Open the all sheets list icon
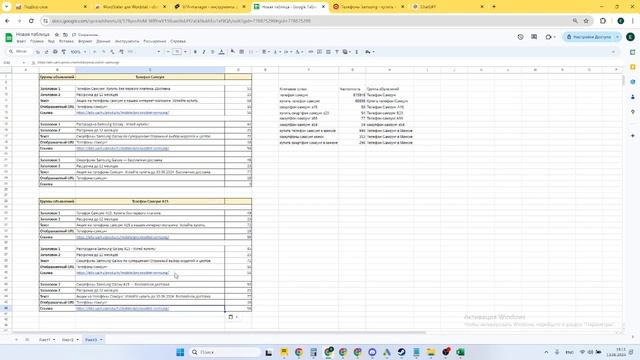The image size is (640, 360). pos(27,340)
